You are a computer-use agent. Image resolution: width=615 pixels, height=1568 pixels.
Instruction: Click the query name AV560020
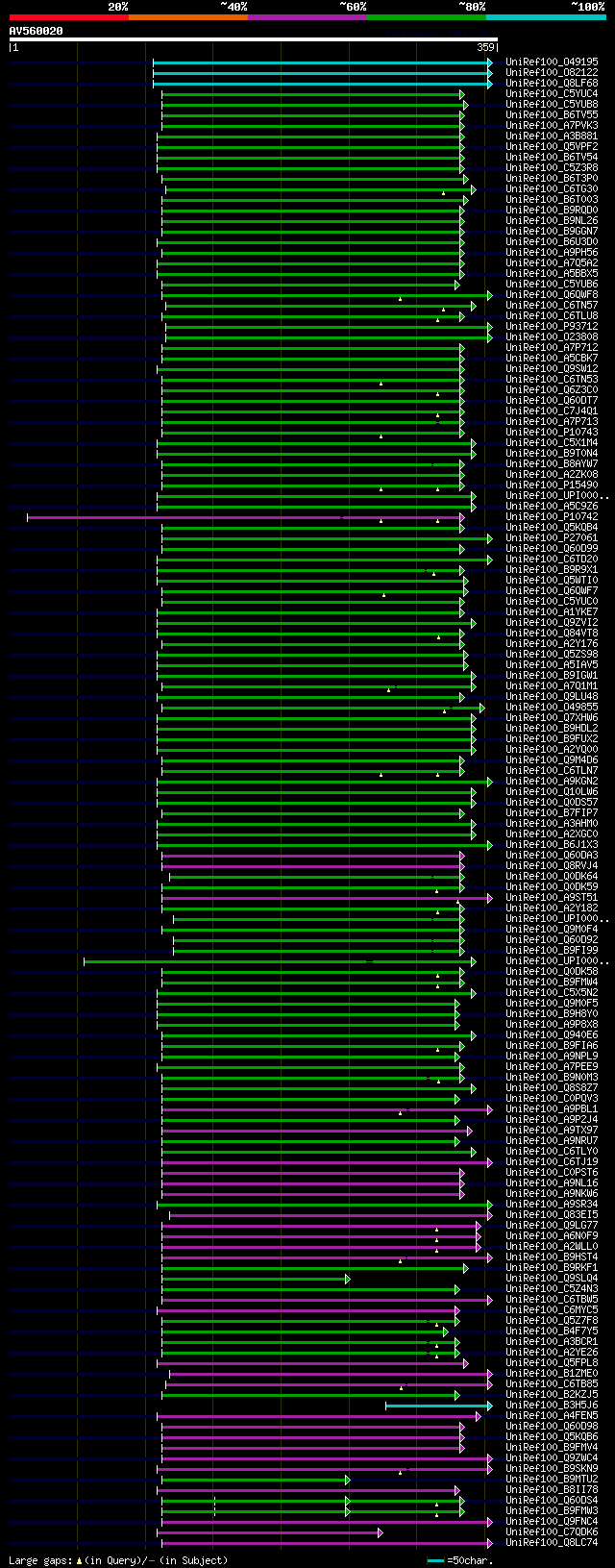coord(37,31)
